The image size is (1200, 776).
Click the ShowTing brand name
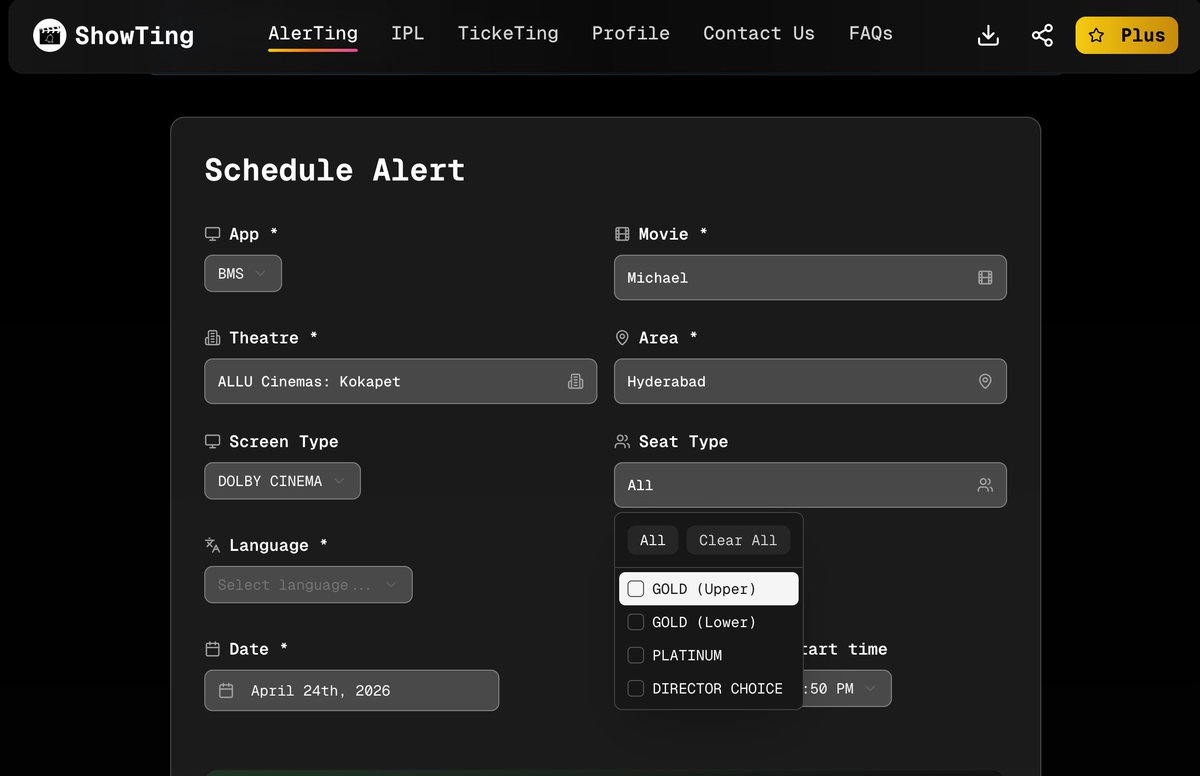point(134,37)
